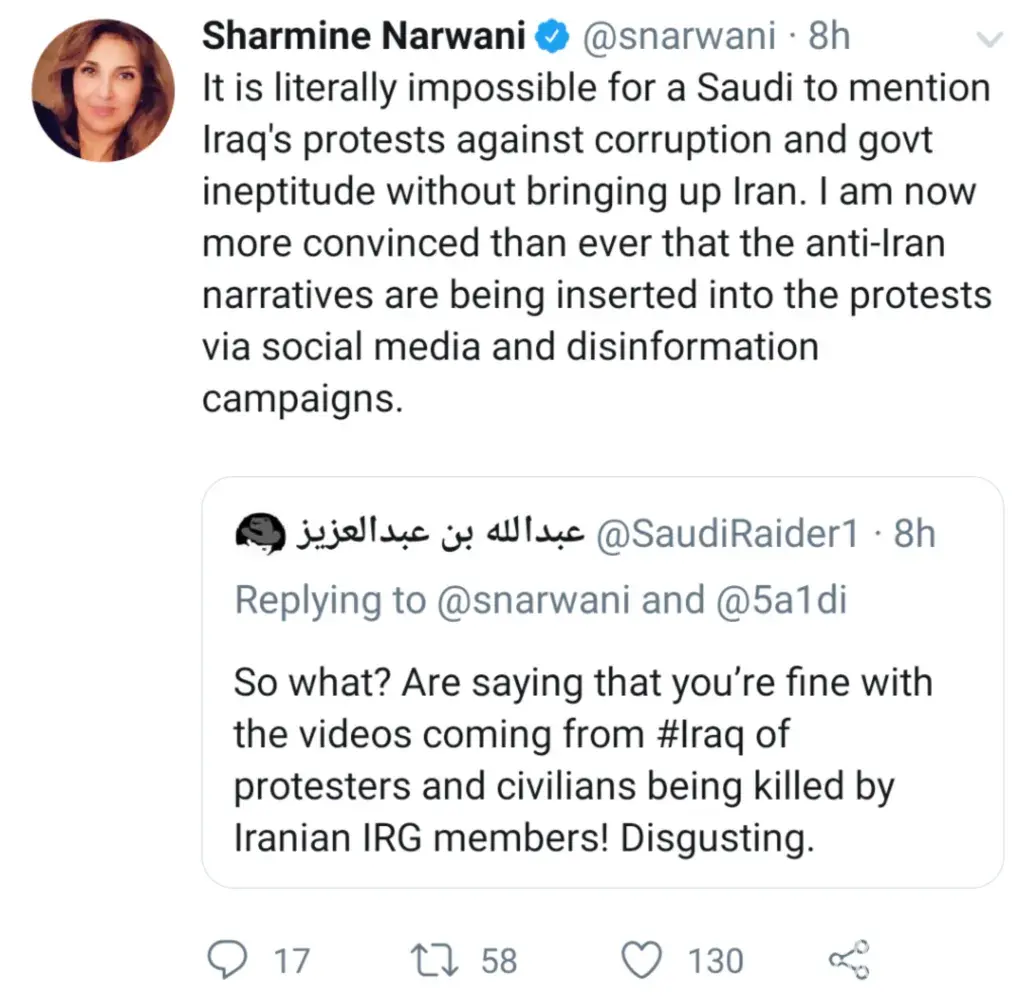
Task: Open the share icon below the tweet
Action: (851, 960)
